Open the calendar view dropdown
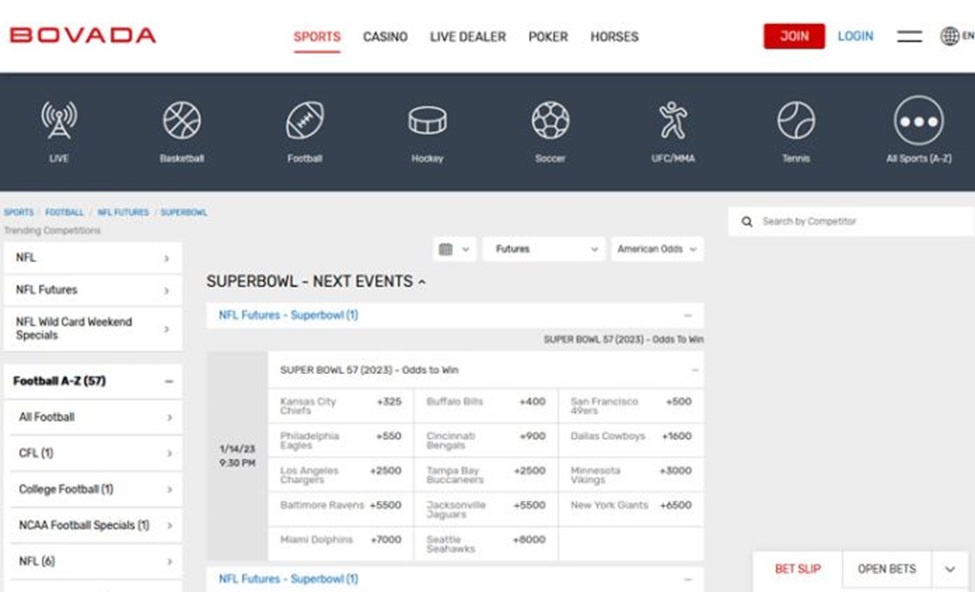The width and height of the screenshot is (975, 592). (x=454, y=249)
